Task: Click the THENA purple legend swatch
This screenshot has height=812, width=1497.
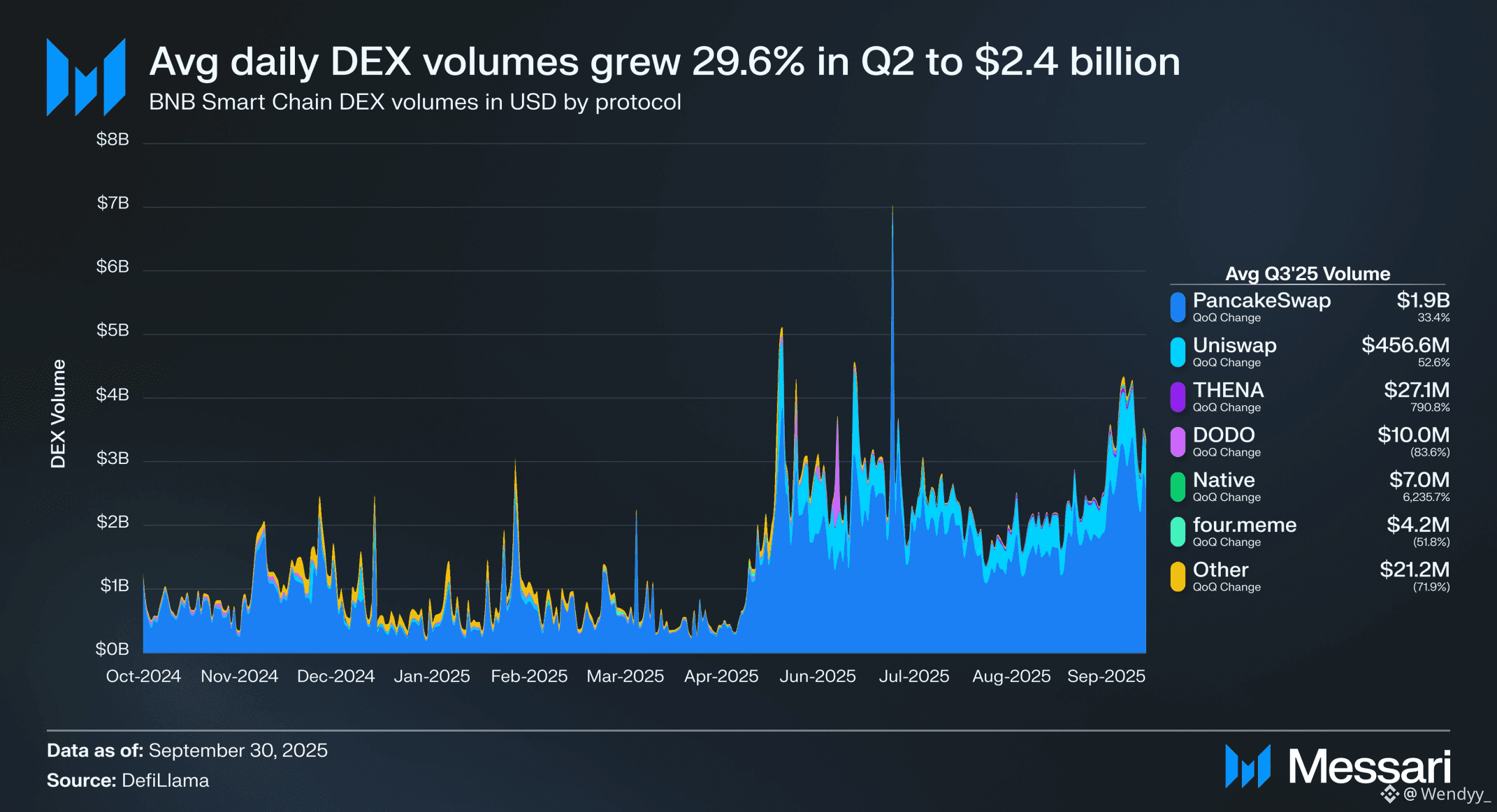Action: tap(1178, 397)
